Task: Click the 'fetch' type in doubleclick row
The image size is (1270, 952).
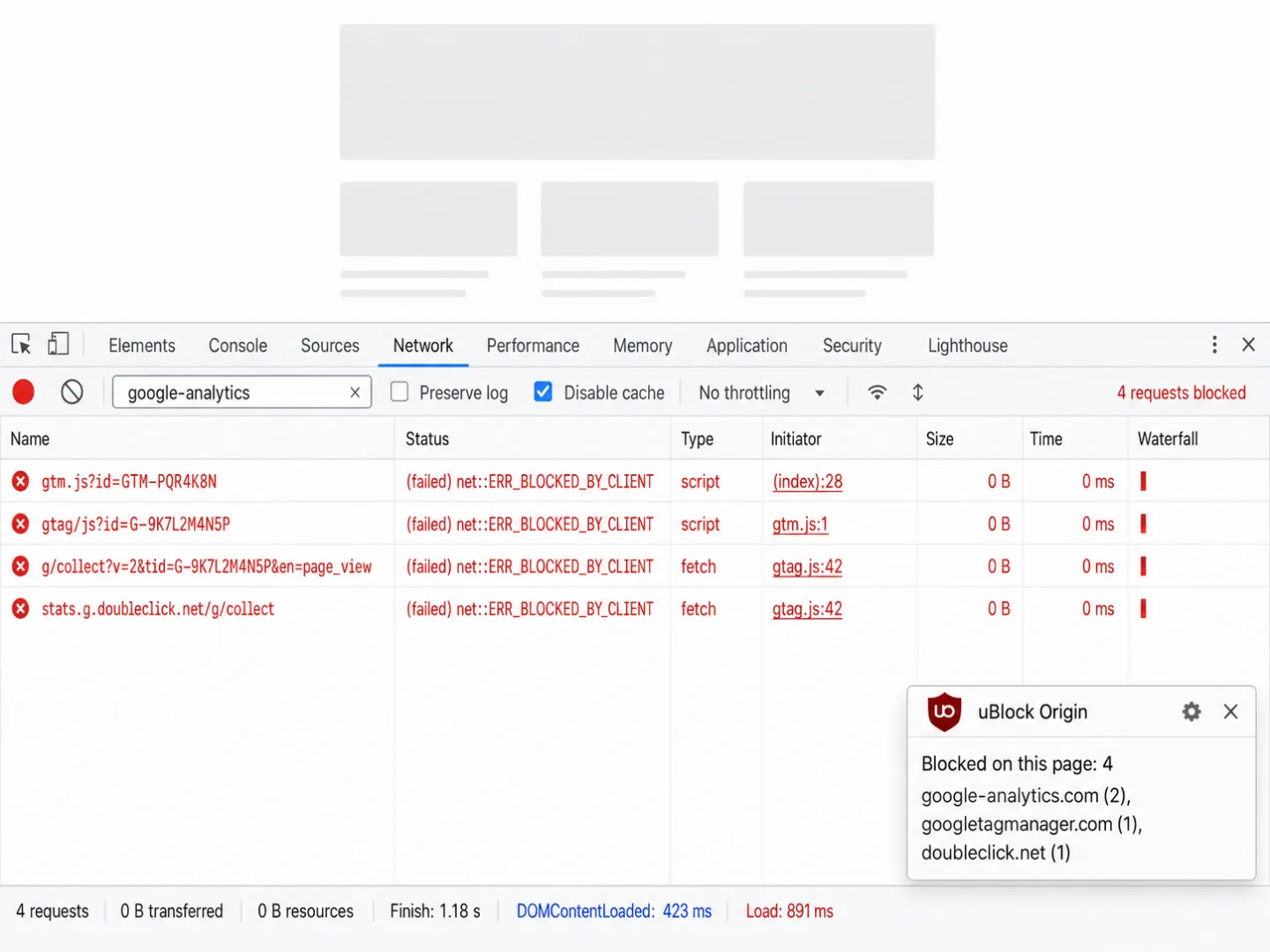Action: coord(698,608)
